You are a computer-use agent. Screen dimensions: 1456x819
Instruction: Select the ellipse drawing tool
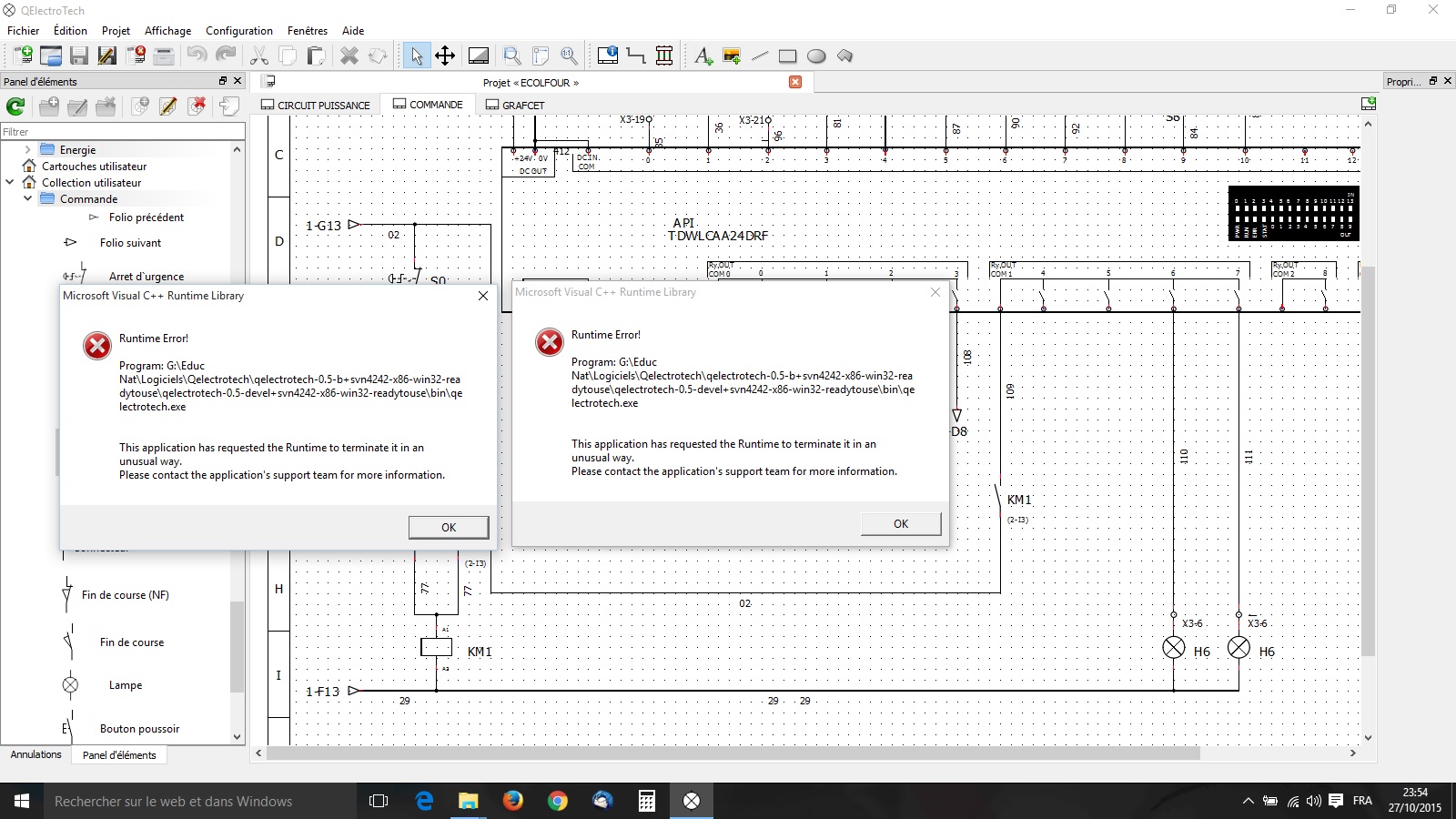pos(816,56)
